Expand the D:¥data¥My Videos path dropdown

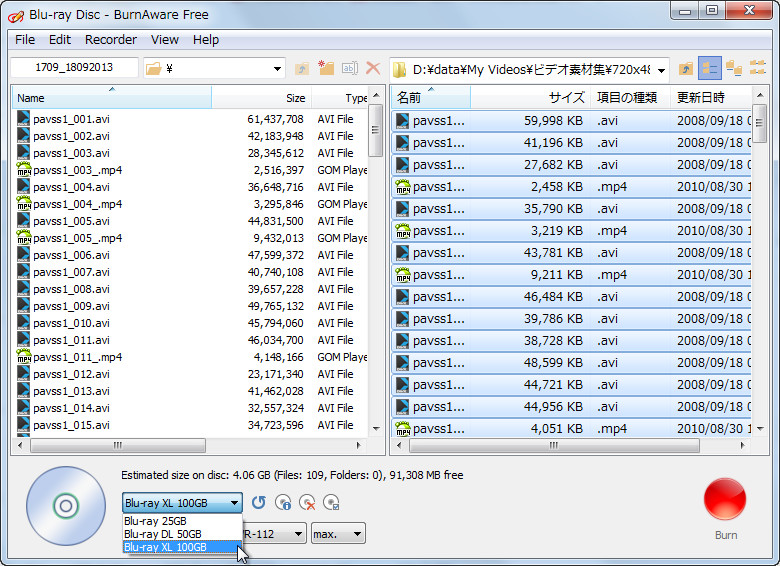point(662,70)
